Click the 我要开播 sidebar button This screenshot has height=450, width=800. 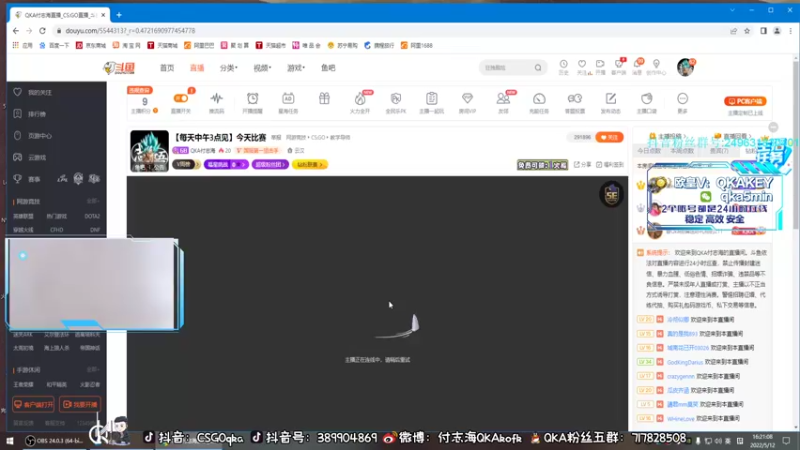[x=80, y=404]
